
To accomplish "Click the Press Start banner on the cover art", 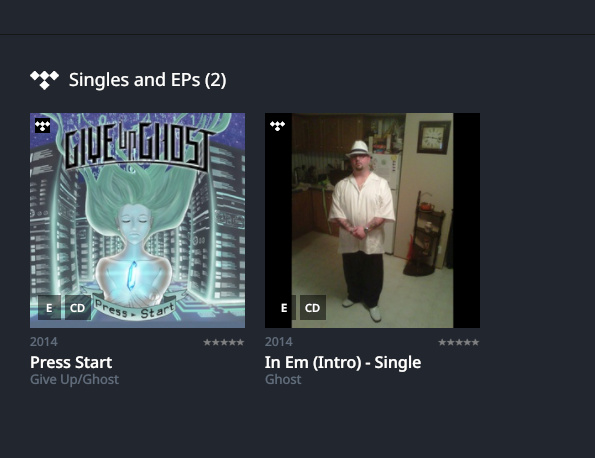I will pos(135,309).
